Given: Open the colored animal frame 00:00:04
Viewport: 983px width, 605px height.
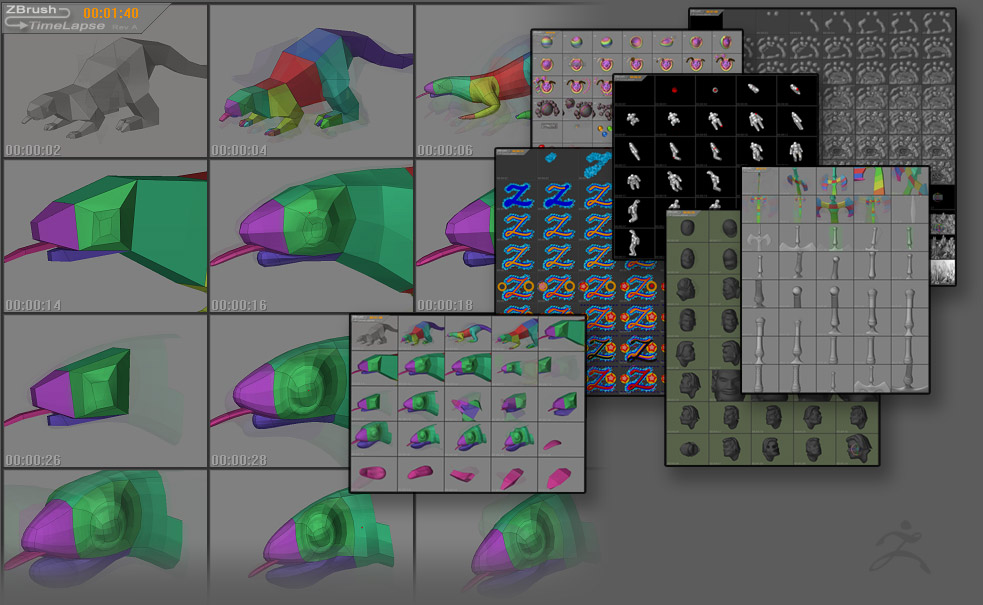Looking at the screenshot, I should (311, 82).
